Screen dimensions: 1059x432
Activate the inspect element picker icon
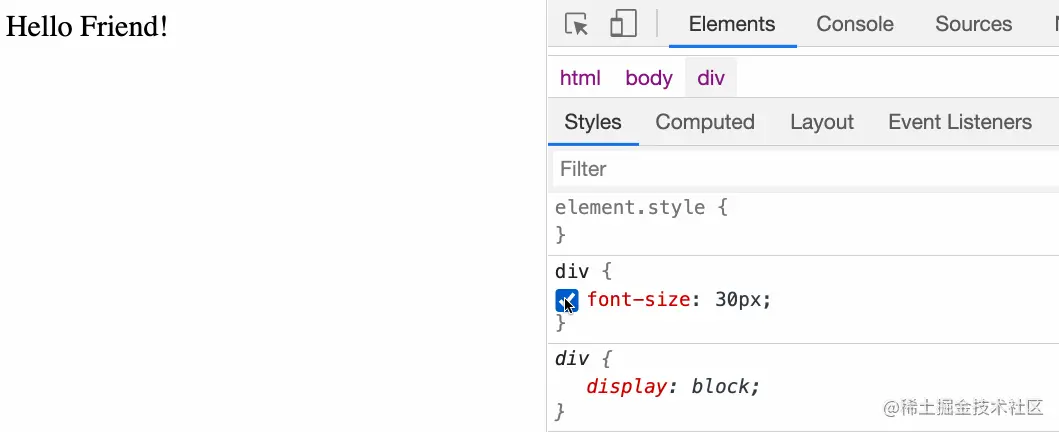coord(576,24)
